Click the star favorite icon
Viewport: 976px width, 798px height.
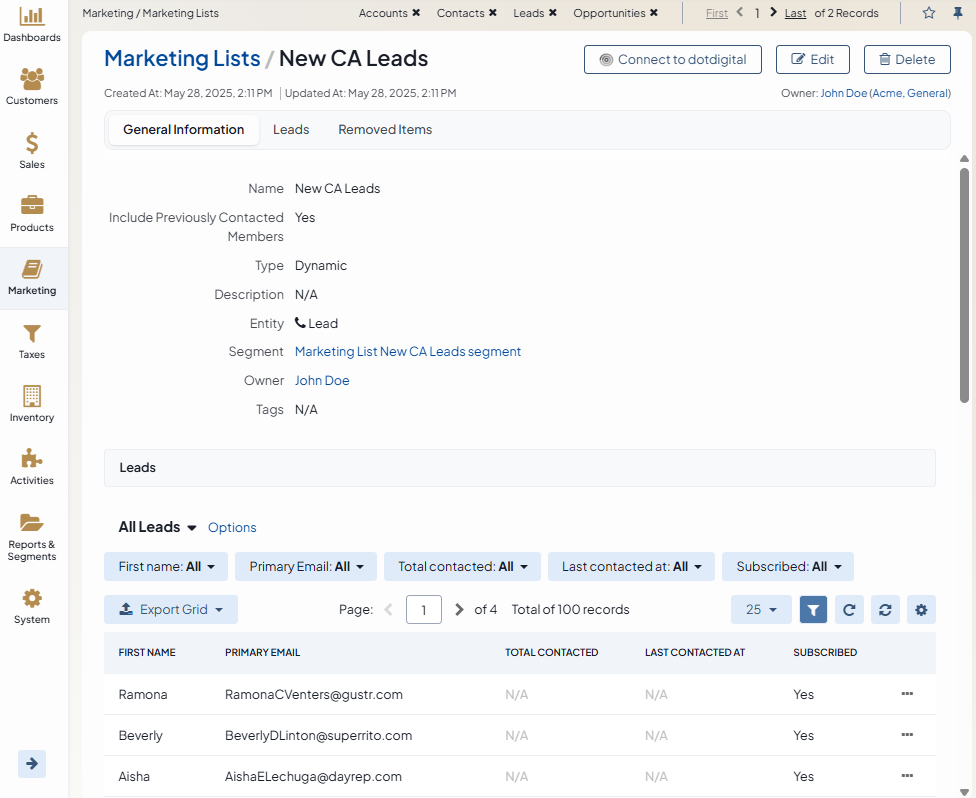point(929,13)
